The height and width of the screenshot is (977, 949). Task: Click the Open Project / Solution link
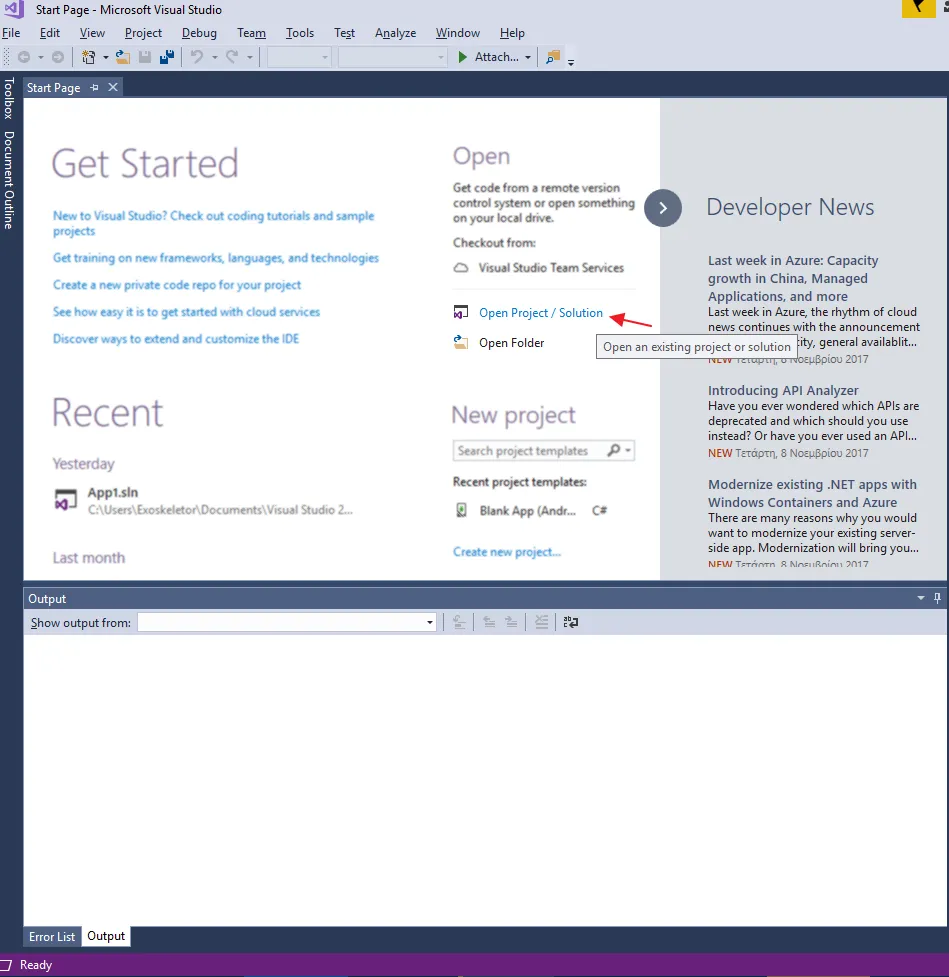(x=540, y=313)
